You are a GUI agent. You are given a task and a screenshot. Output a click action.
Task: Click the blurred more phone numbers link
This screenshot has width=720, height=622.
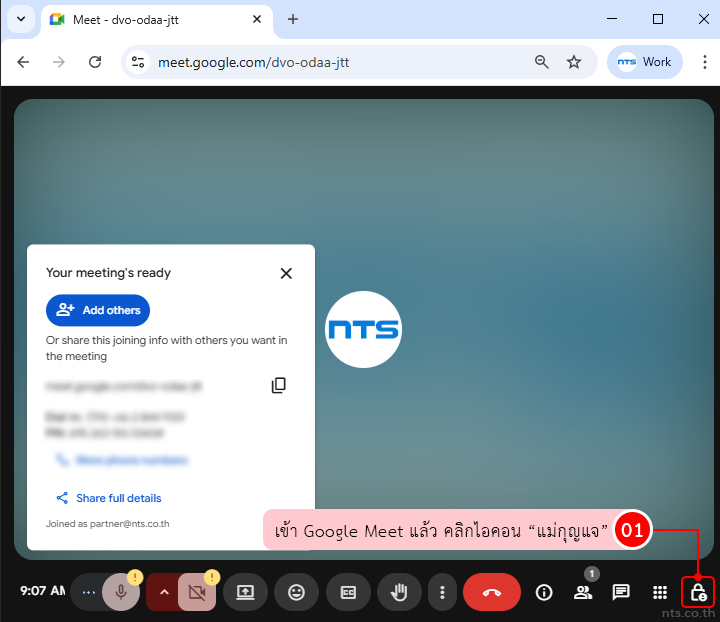tap(122, 459)
